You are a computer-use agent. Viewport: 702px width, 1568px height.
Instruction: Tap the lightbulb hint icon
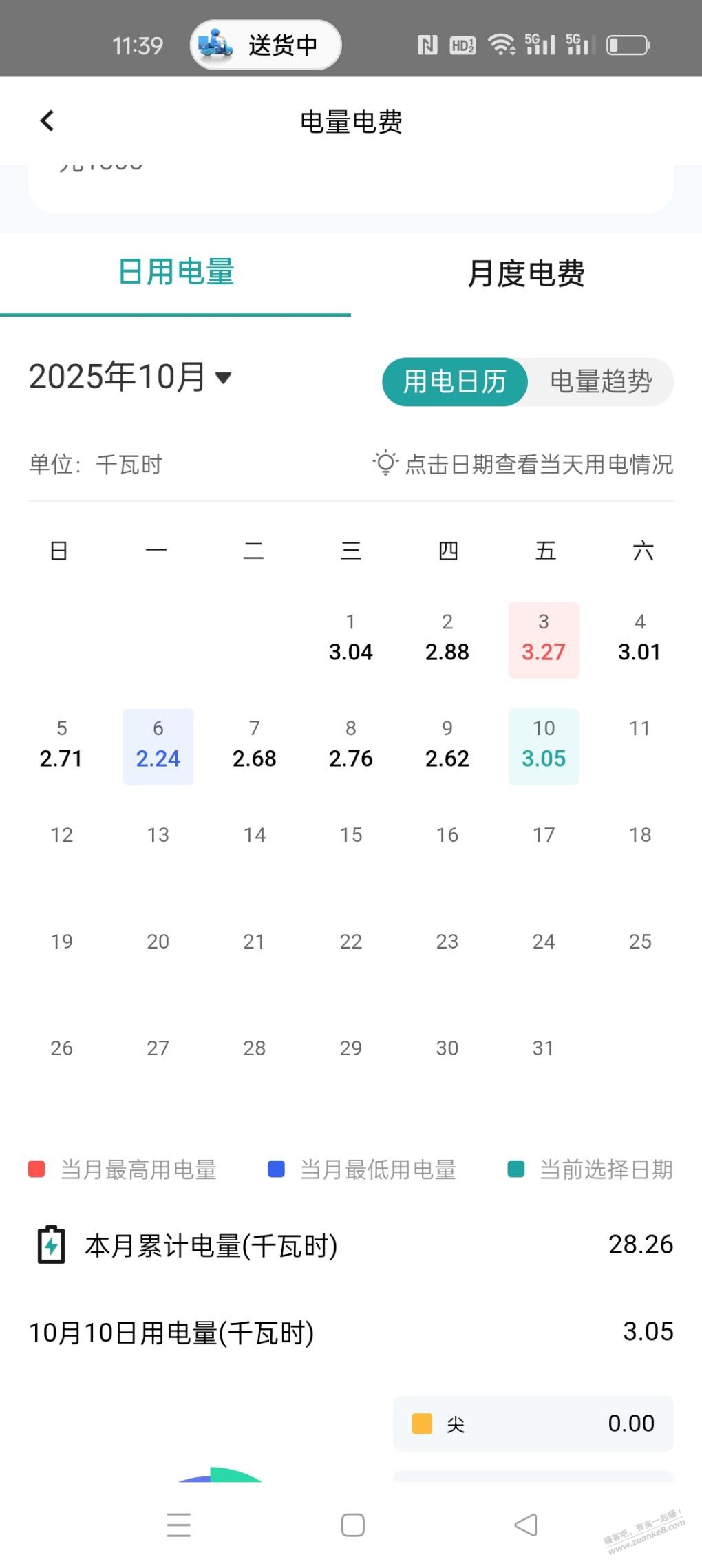click(x=385, y=463)
